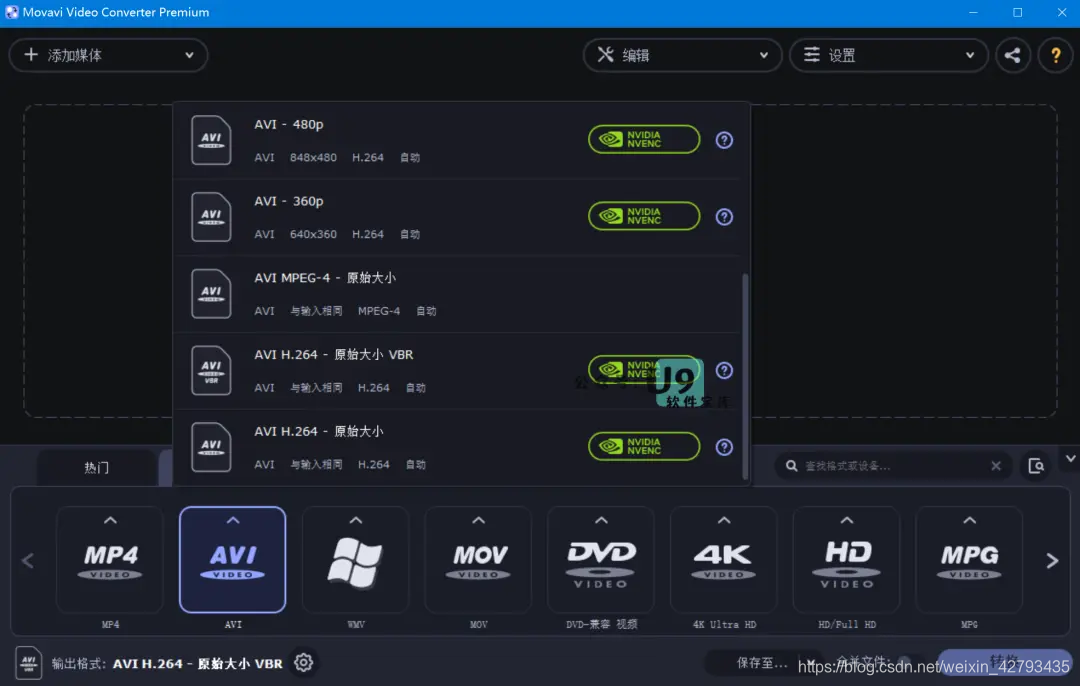This screenshot has height=686, width=1080.
Task: Choose the AVI H.264 - 原始大小 preset
Action: (458, 448)
